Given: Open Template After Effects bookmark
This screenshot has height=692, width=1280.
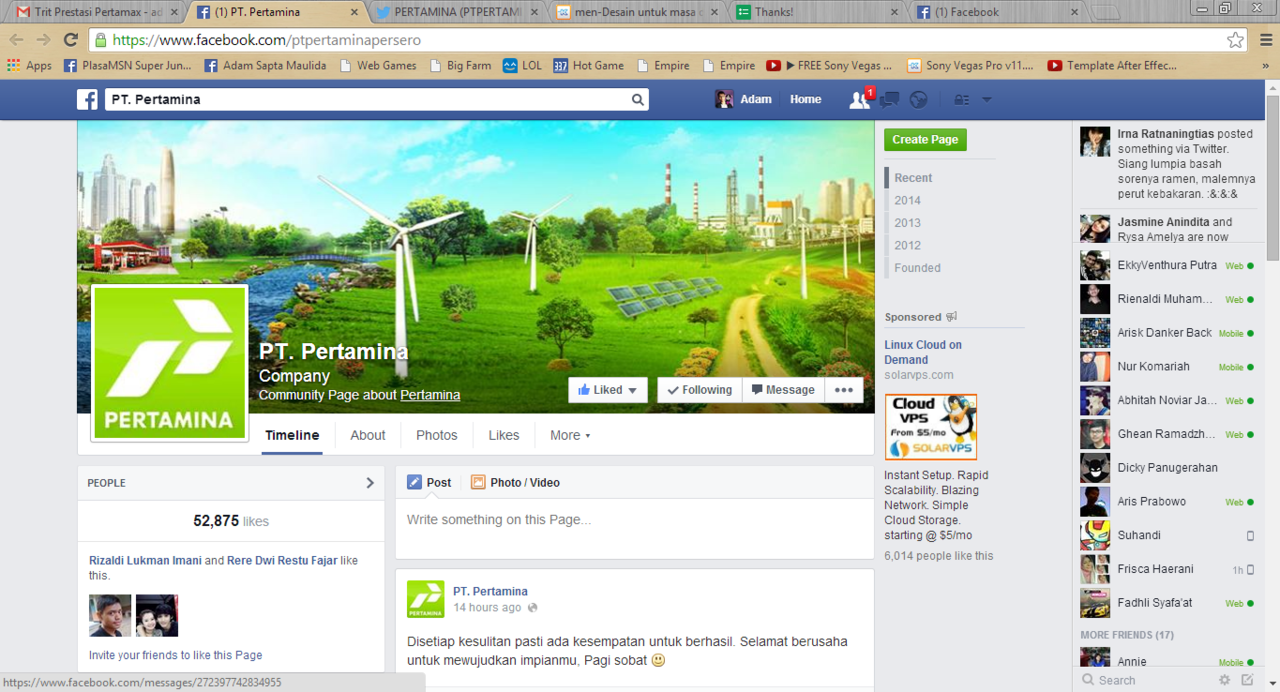Looking at the screenshot, I should coord(1113,66).
